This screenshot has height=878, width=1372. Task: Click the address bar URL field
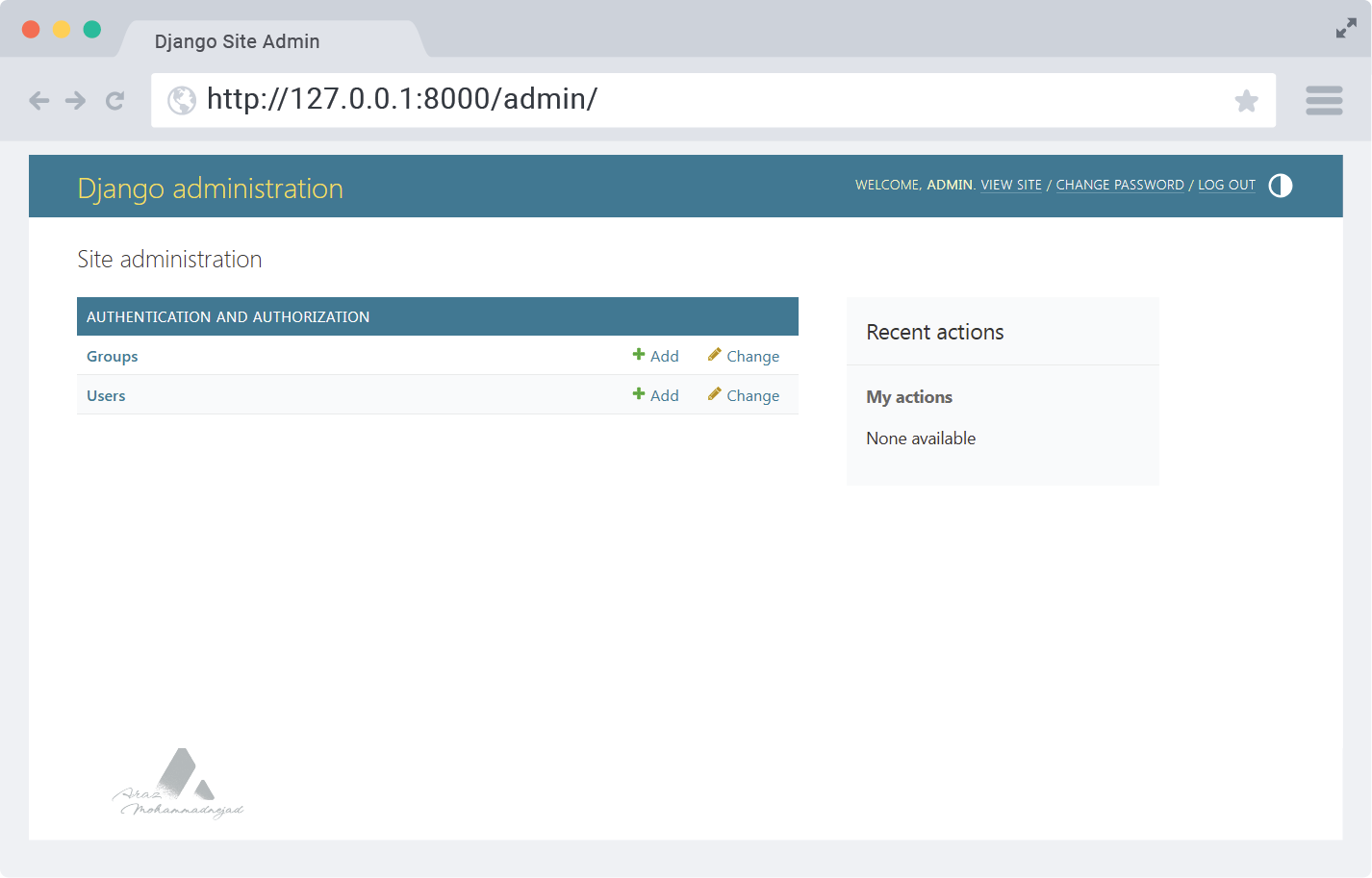(x=713, y=100)
